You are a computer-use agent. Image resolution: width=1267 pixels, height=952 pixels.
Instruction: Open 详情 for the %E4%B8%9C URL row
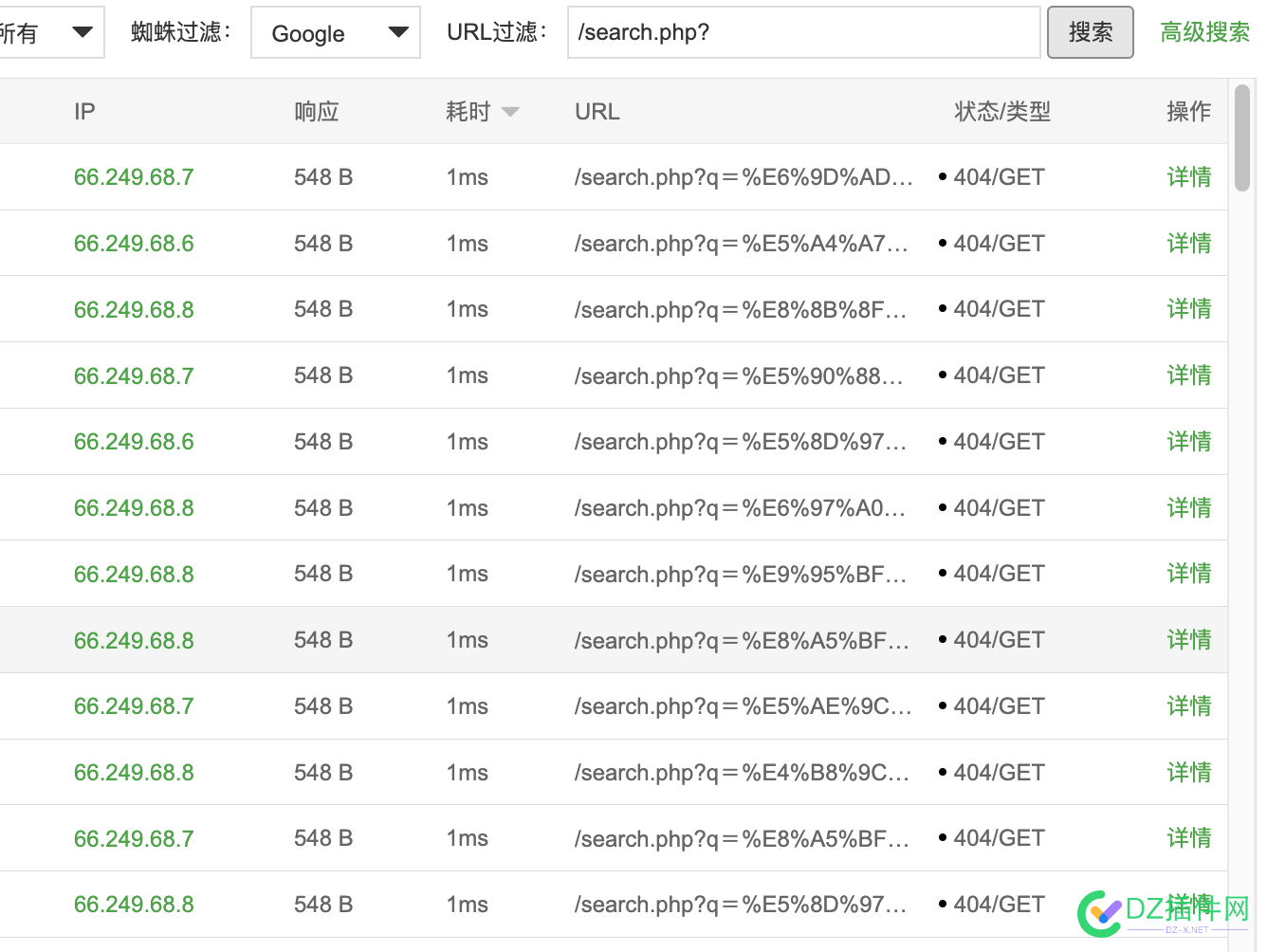click(x=1189, y=773)
